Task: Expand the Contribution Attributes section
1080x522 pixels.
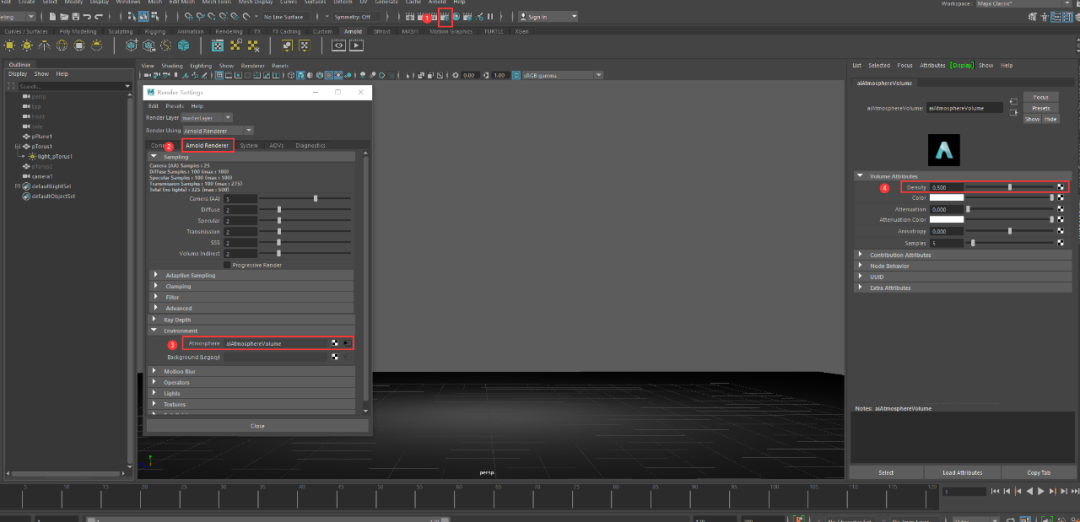Action: click(x=963, y=255)
